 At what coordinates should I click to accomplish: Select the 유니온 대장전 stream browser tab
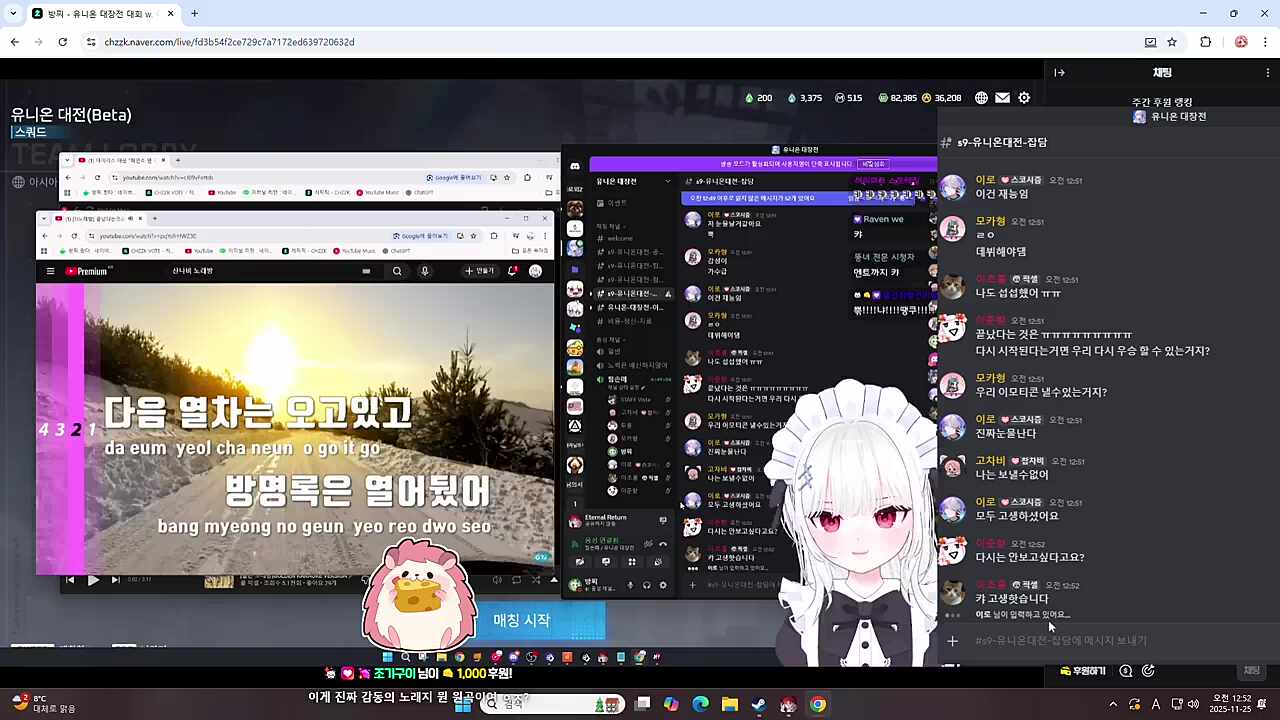click(102, 14)
